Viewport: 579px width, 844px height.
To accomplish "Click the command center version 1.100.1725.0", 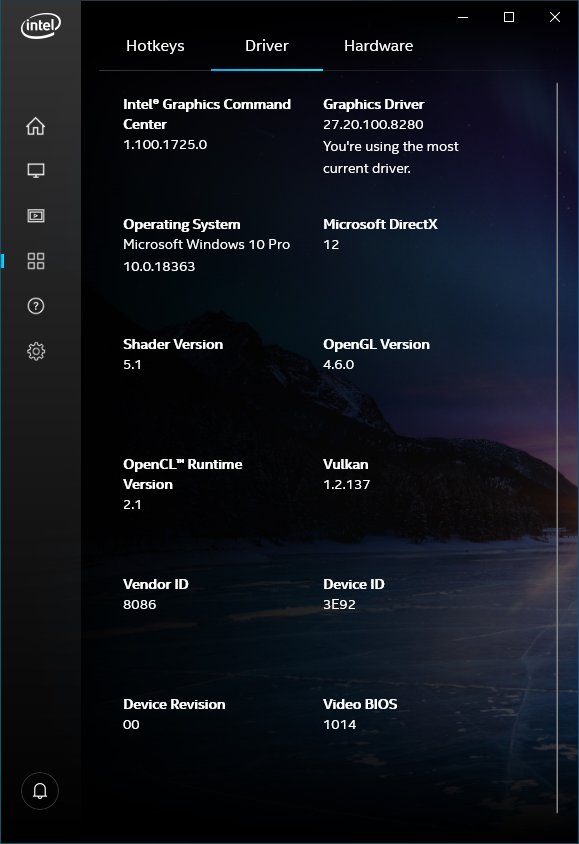I will 165,144.
